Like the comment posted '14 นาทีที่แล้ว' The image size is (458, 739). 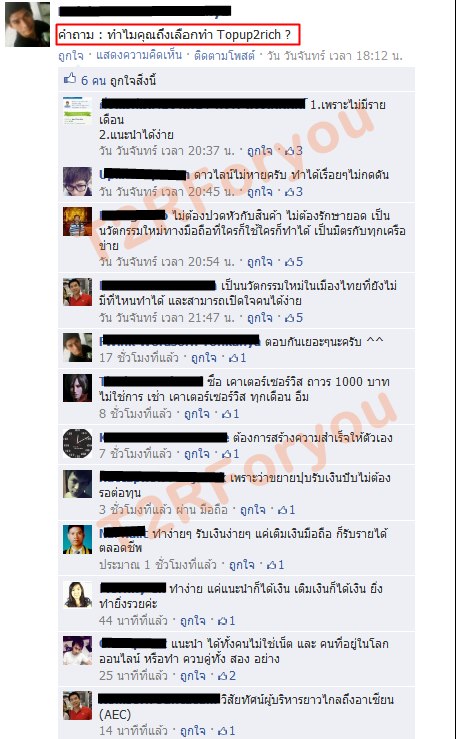[x=193, y=731]
